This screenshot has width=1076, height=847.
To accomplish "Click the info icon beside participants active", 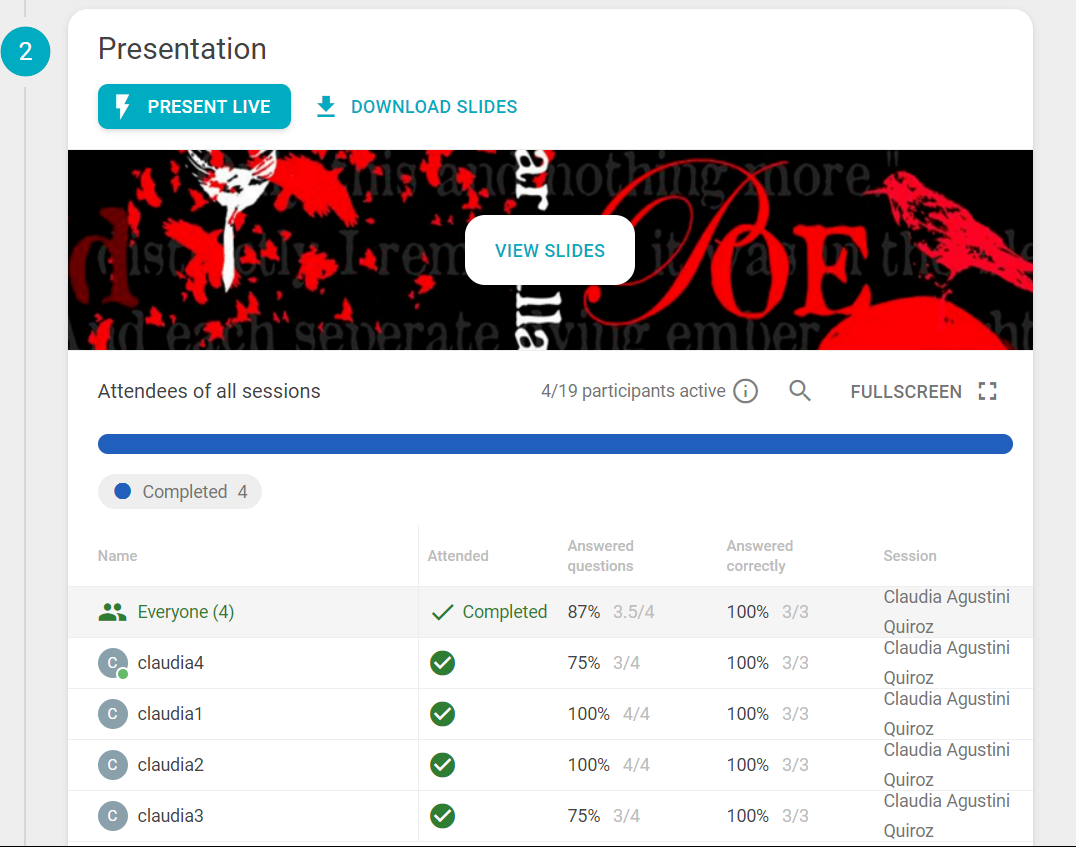I will coord(745,391).
